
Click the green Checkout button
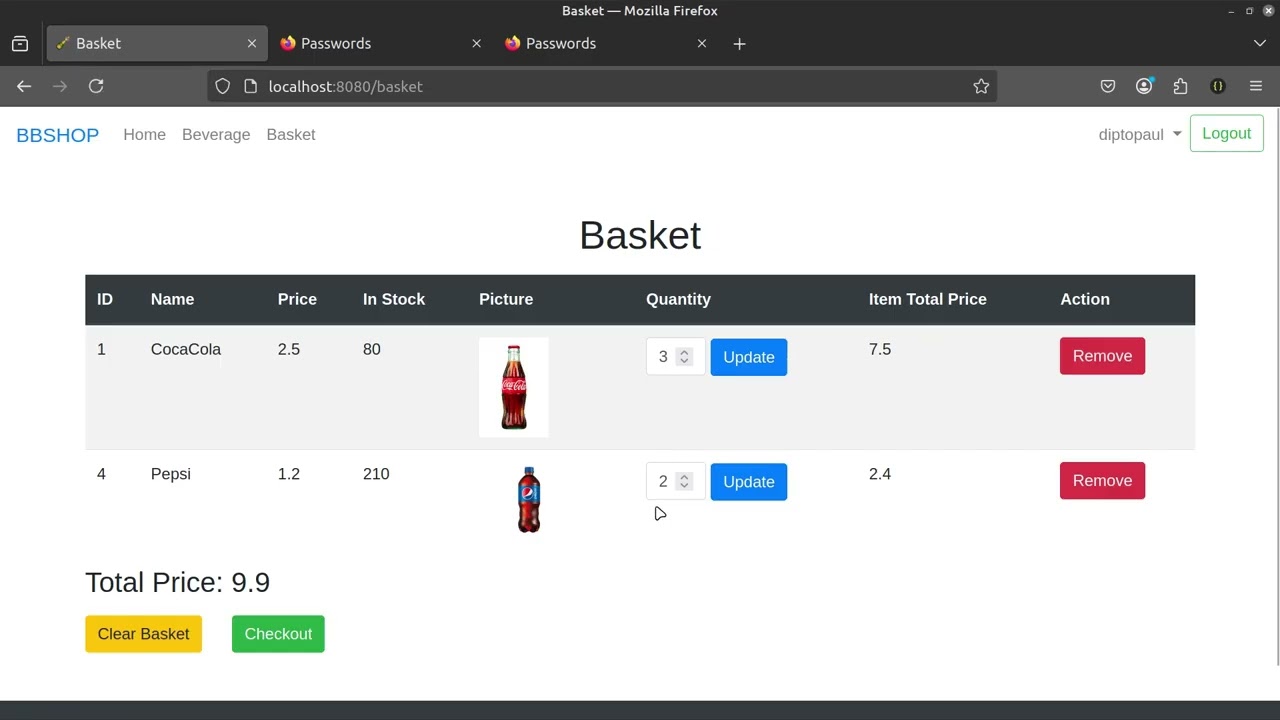278,634
